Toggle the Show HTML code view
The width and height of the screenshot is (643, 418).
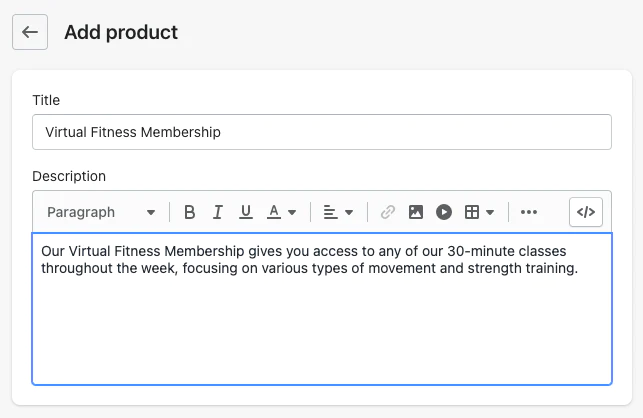coord(586,212)
